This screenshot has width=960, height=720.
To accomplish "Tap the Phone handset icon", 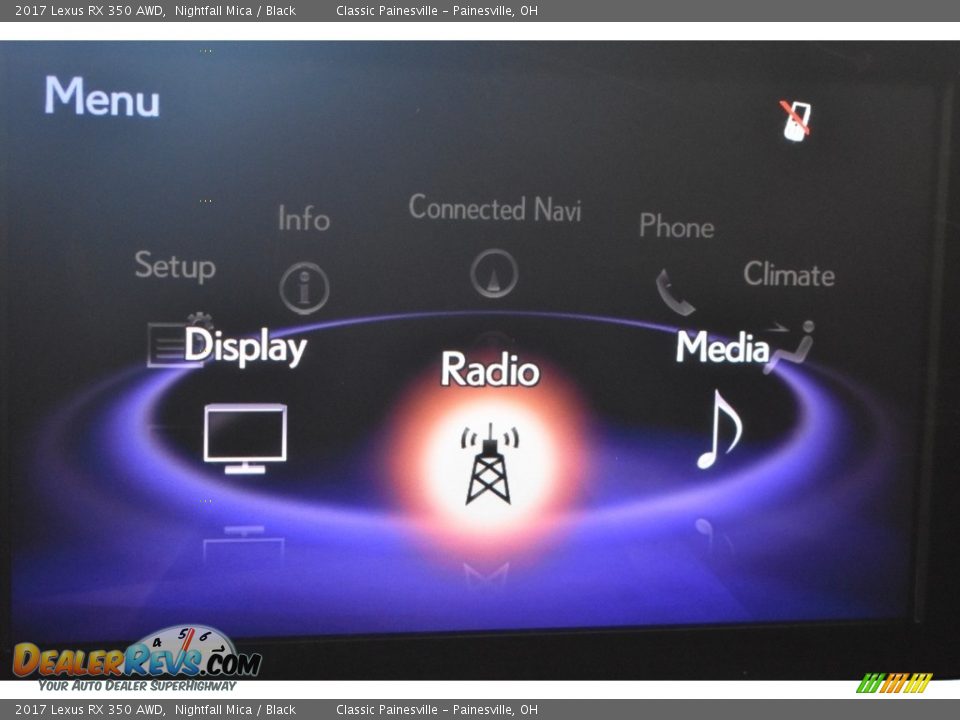I will [675, 291].
